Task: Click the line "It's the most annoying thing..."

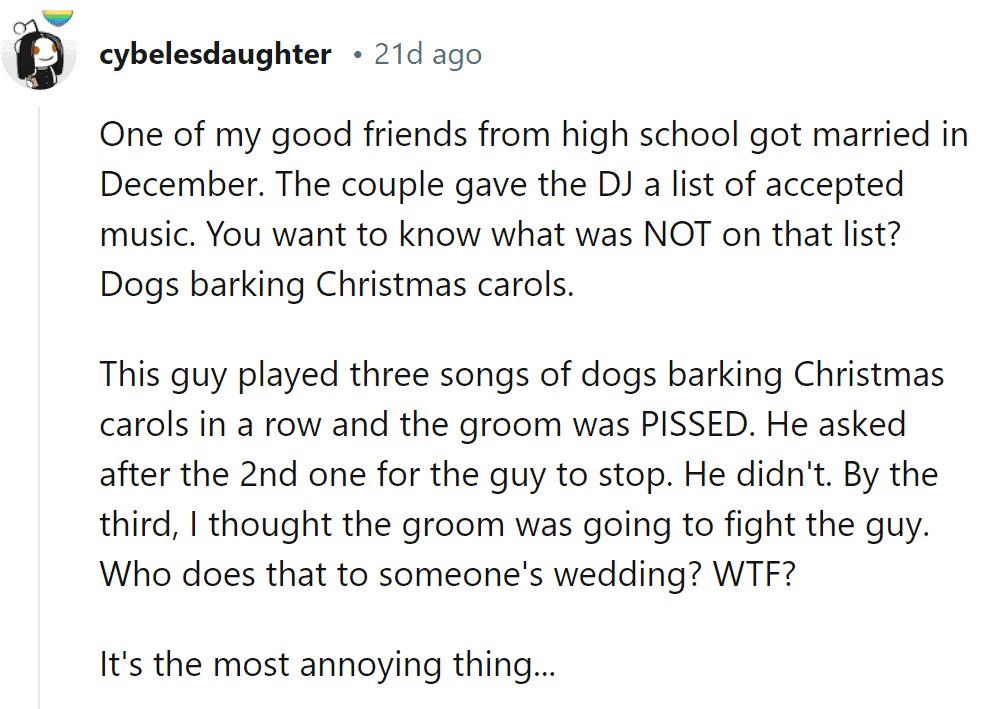Action: (x=327, y=665)
